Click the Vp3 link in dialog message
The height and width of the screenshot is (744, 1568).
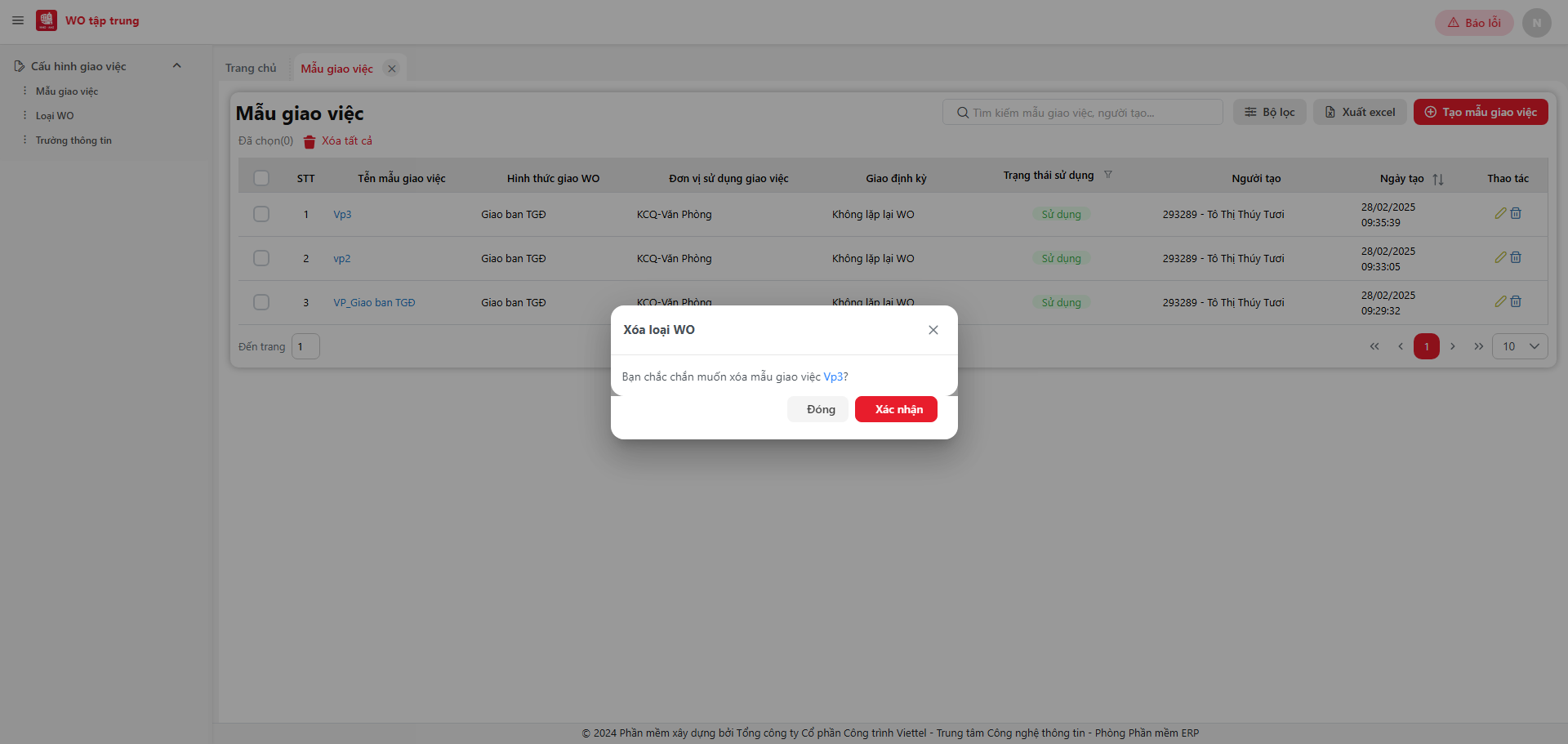[833, 376]
